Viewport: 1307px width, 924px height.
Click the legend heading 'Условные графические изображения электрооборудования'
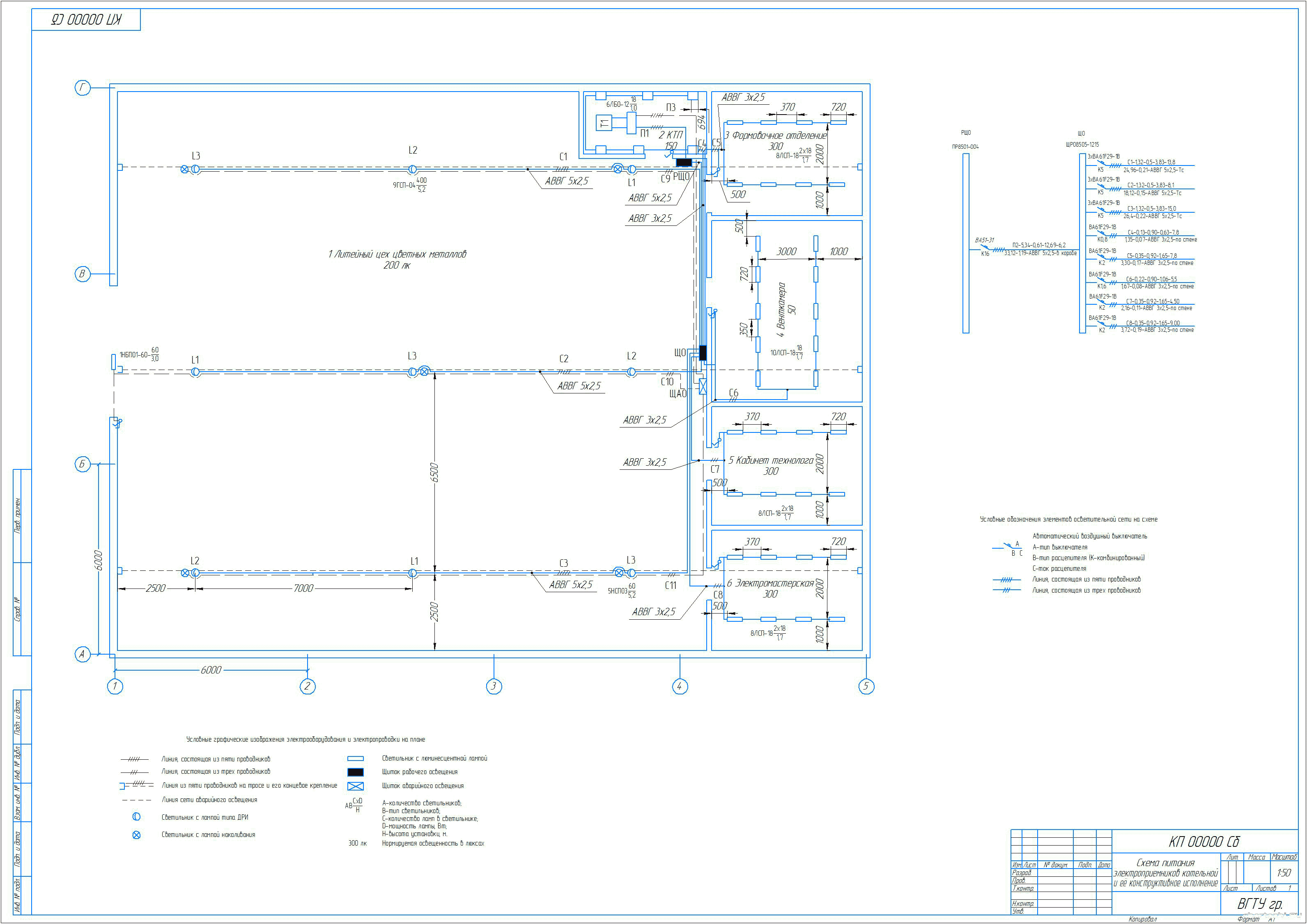coord(306,740)
